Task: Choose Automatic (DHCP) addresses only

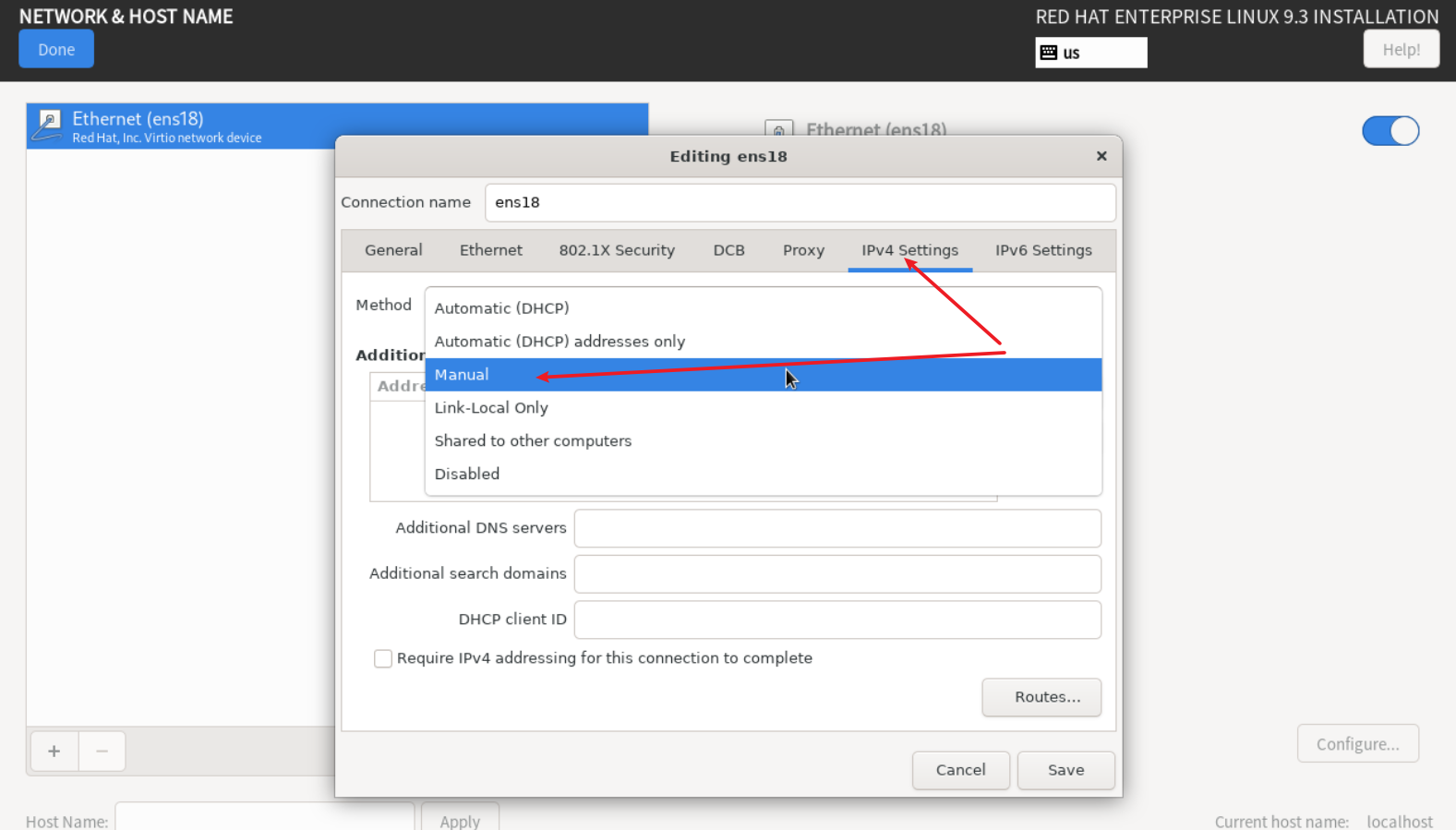Action: (x=560, y=342)
